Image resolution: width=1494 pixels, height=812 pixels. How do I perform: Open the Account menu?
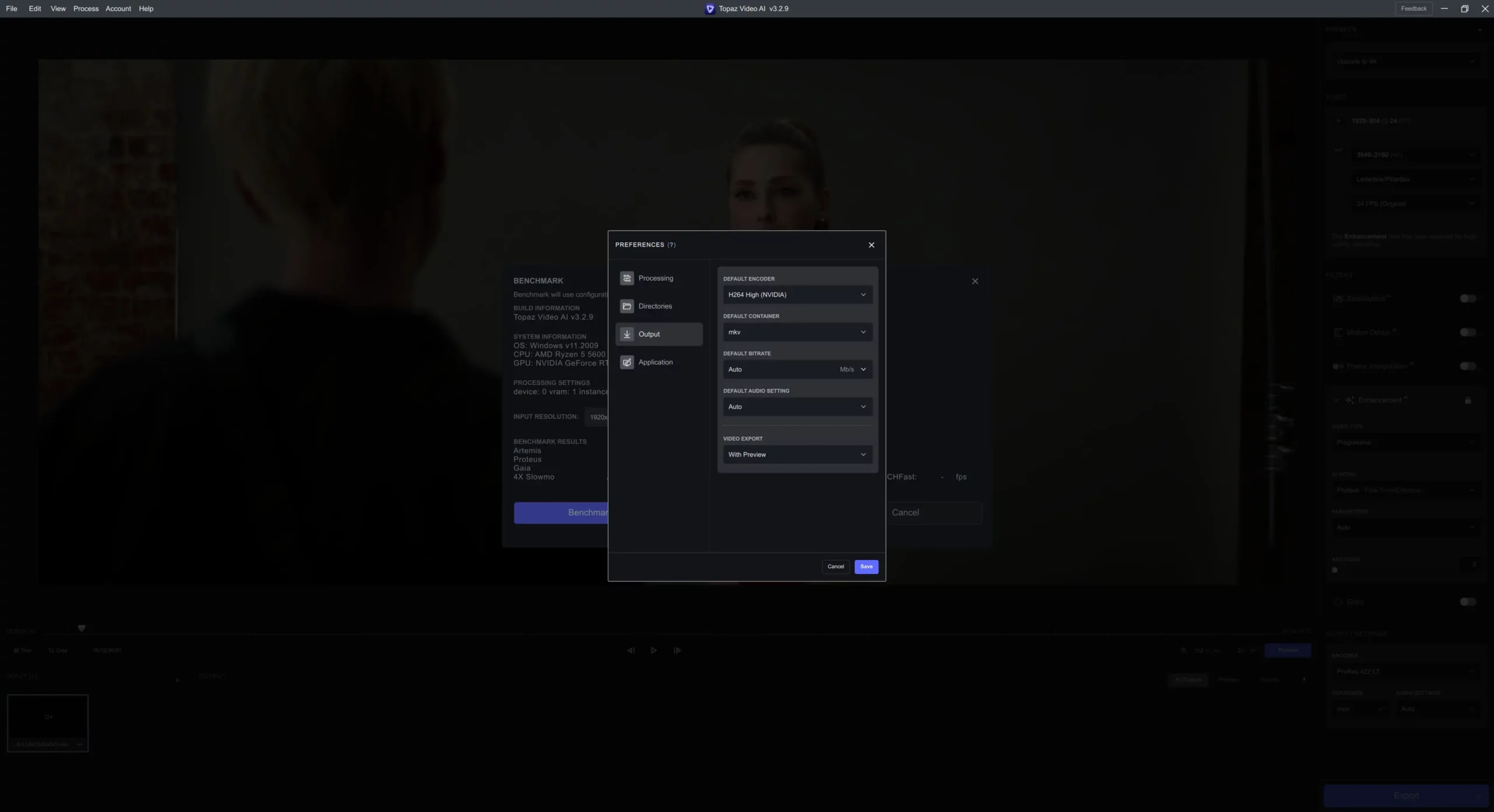point(118,9)
